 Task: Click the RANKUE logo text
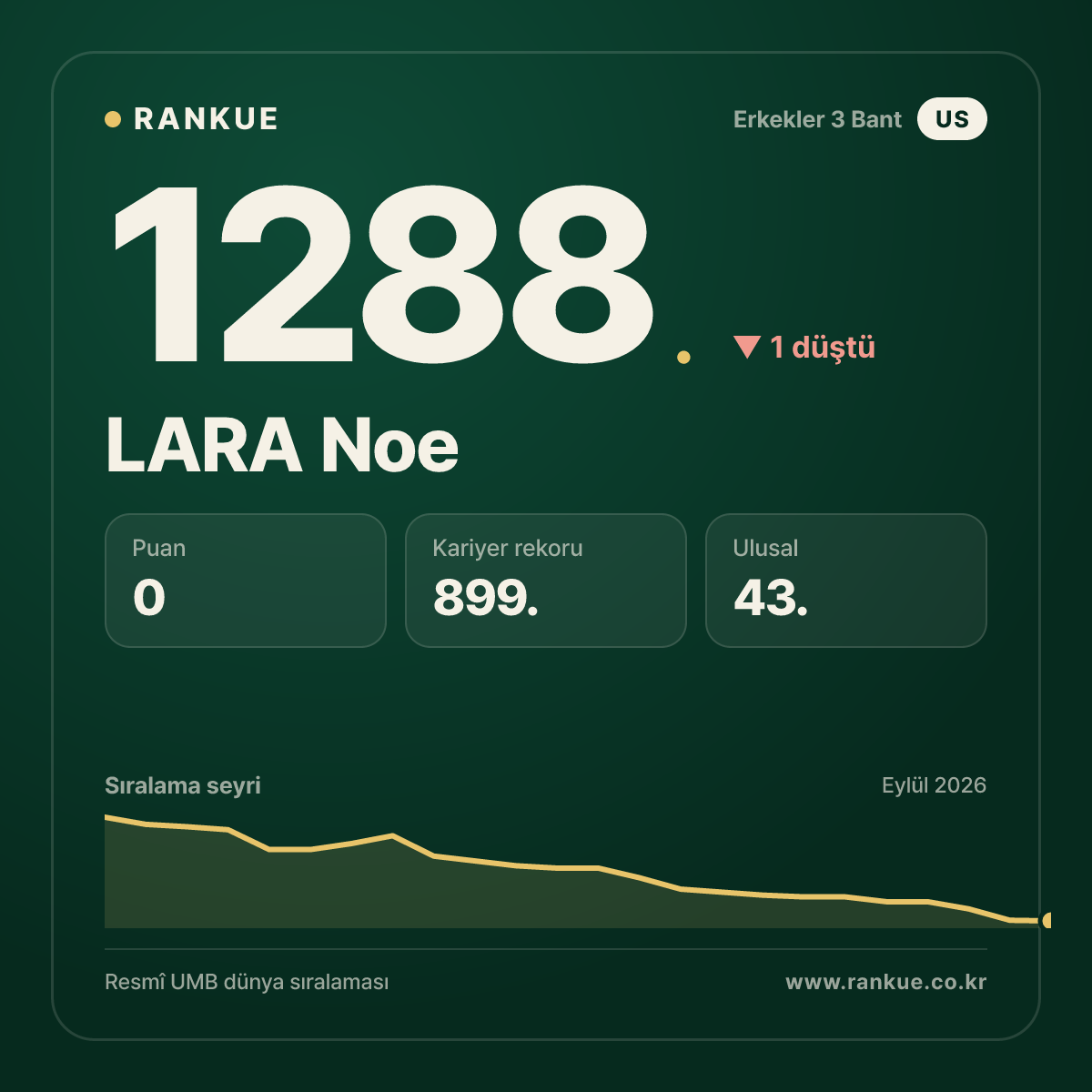pyautogui.click(x=206, y=119)
